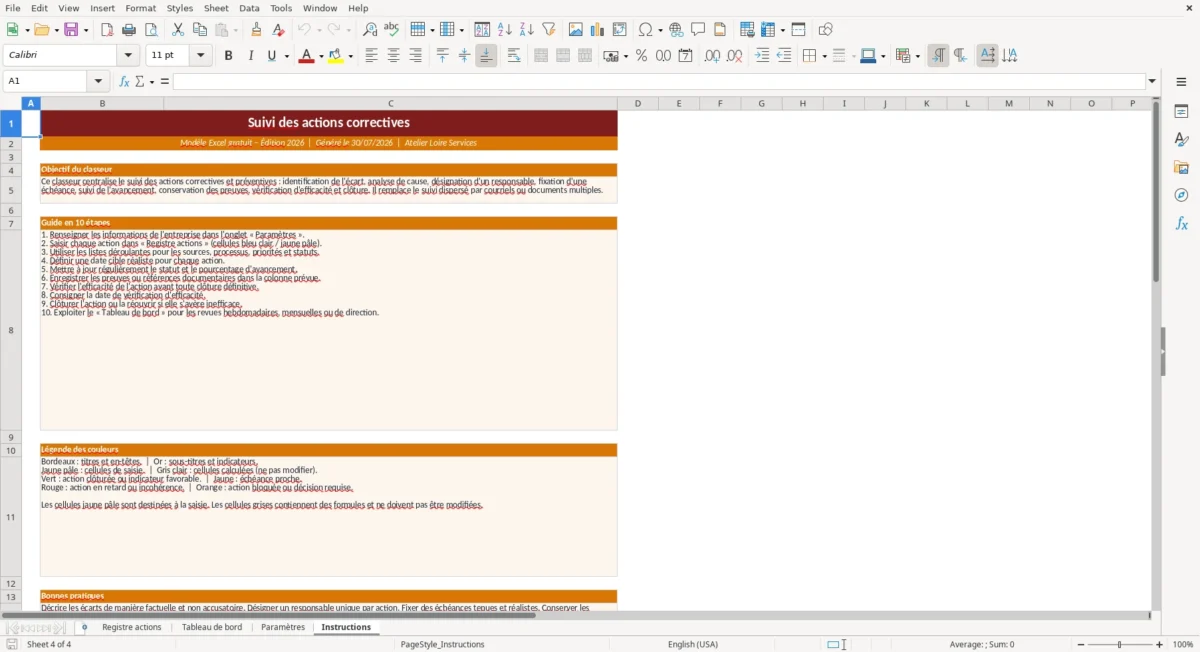Expand the Name Box dropdown
1200x652 pixels.
coord(98,81)
